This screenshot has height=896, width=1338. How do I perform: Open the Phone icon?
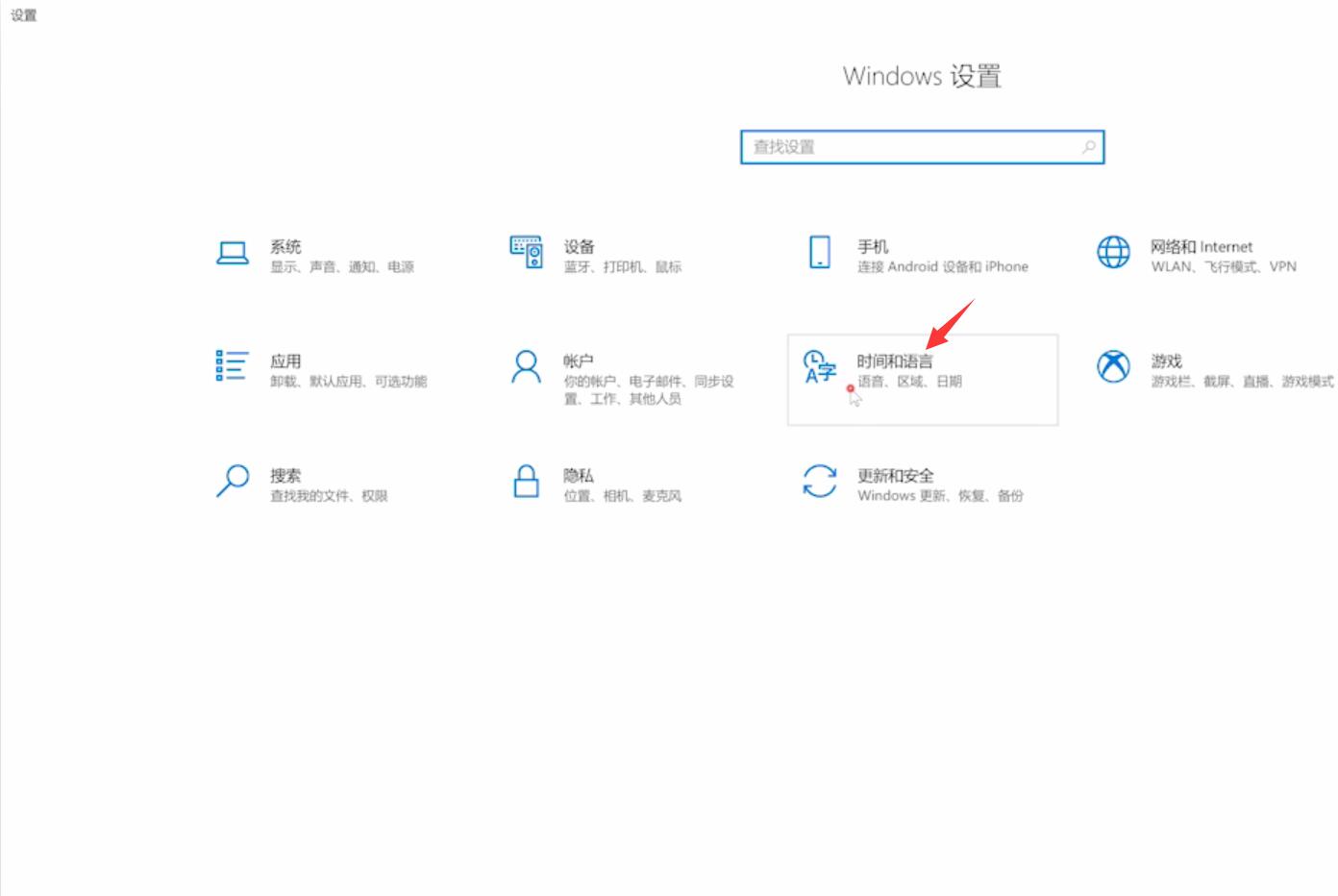(x=820, y=253)
